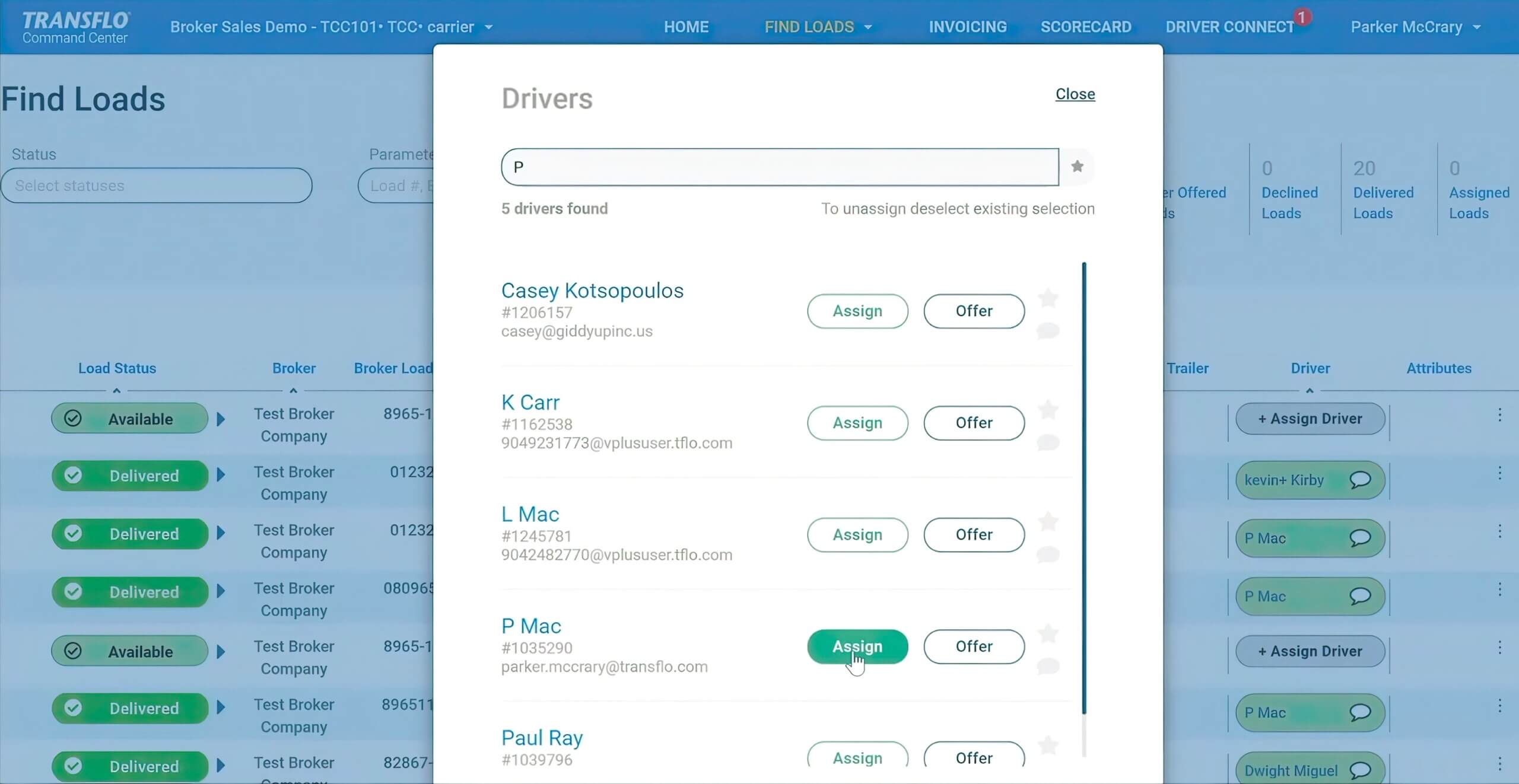Click the favorites star filter beside search
This screenshot has width=1519, height=784.
pyautogui.click(x=1077, y=167)
